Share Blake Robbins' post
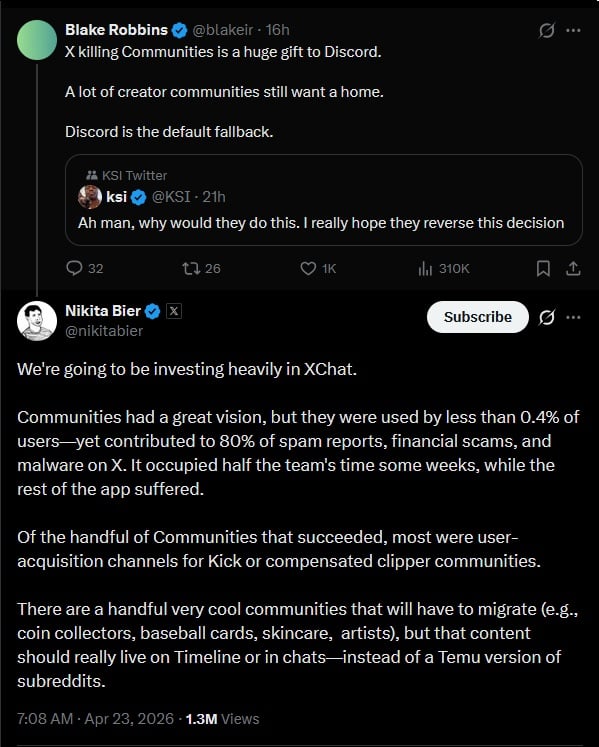The height and width of the screenshot is (747, 599). pyautogui.click(x=573, y=269)
